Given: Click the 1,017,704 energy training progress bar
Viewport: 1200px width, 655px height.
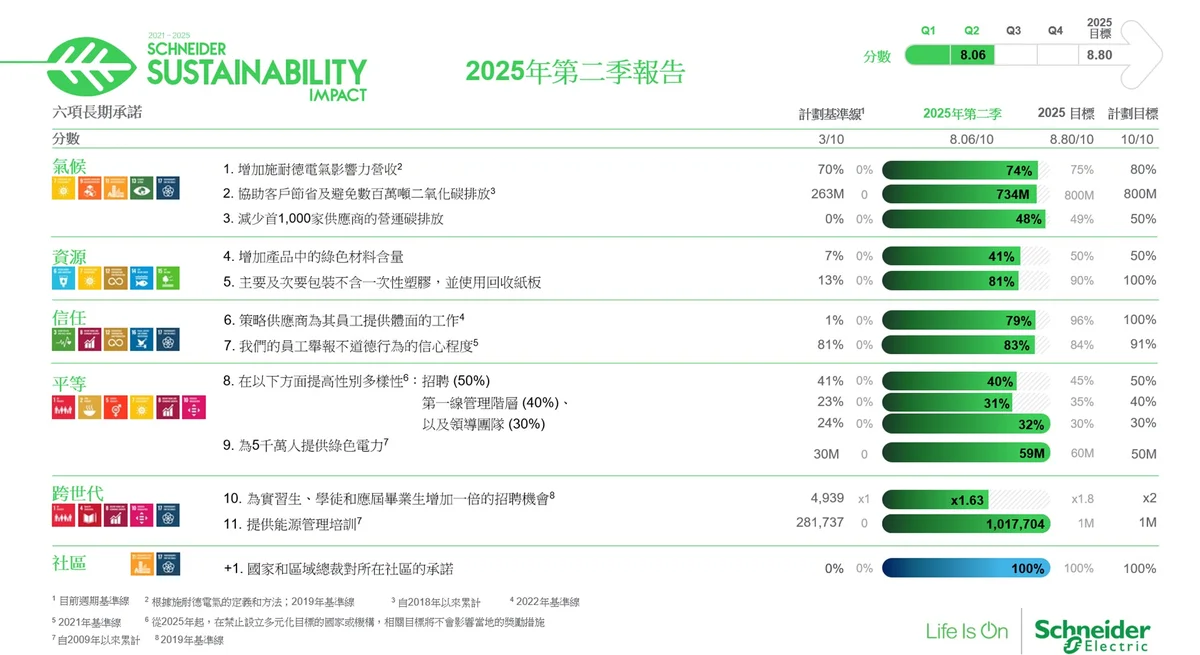Looking at the screenshot, I should click(x=965, y=523).
